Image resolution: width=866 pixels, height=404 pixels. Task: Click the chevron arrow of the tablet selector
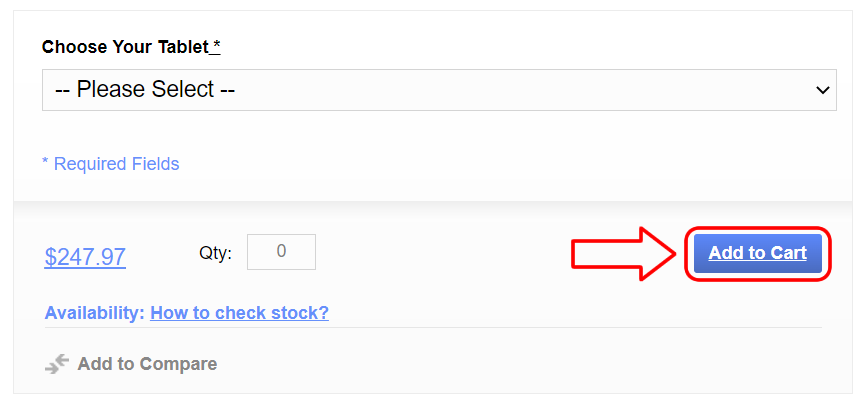[823, 90]
